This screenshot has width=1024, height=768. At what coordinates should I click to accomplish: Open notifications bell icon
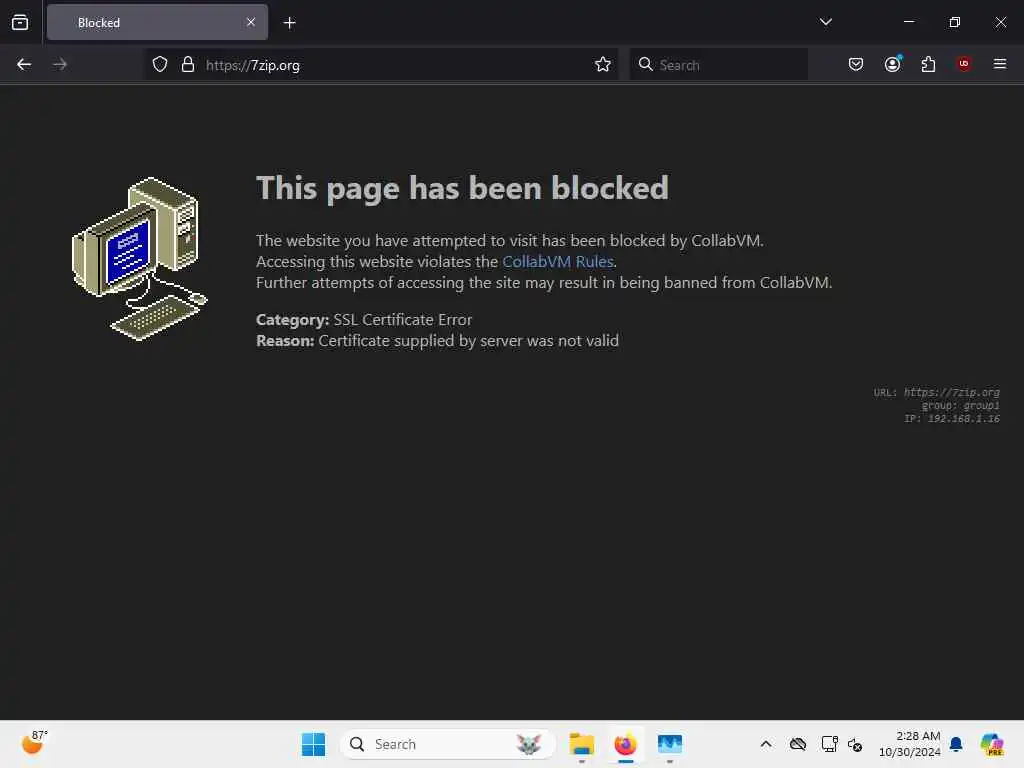(x=956, y=744)
